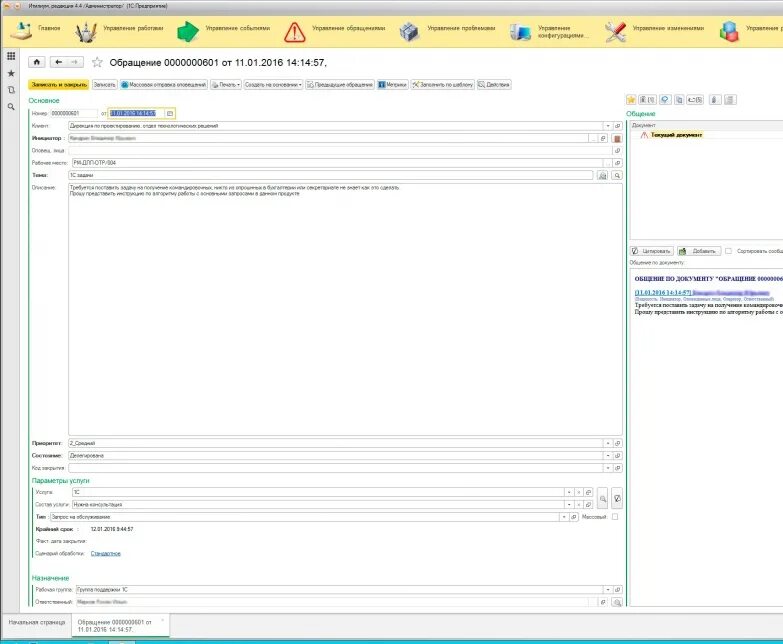Viewport: 783px width, 644px height.
Task: Expand the Рабочая группа dropdown arrow
Action: [x=608, y=590]
